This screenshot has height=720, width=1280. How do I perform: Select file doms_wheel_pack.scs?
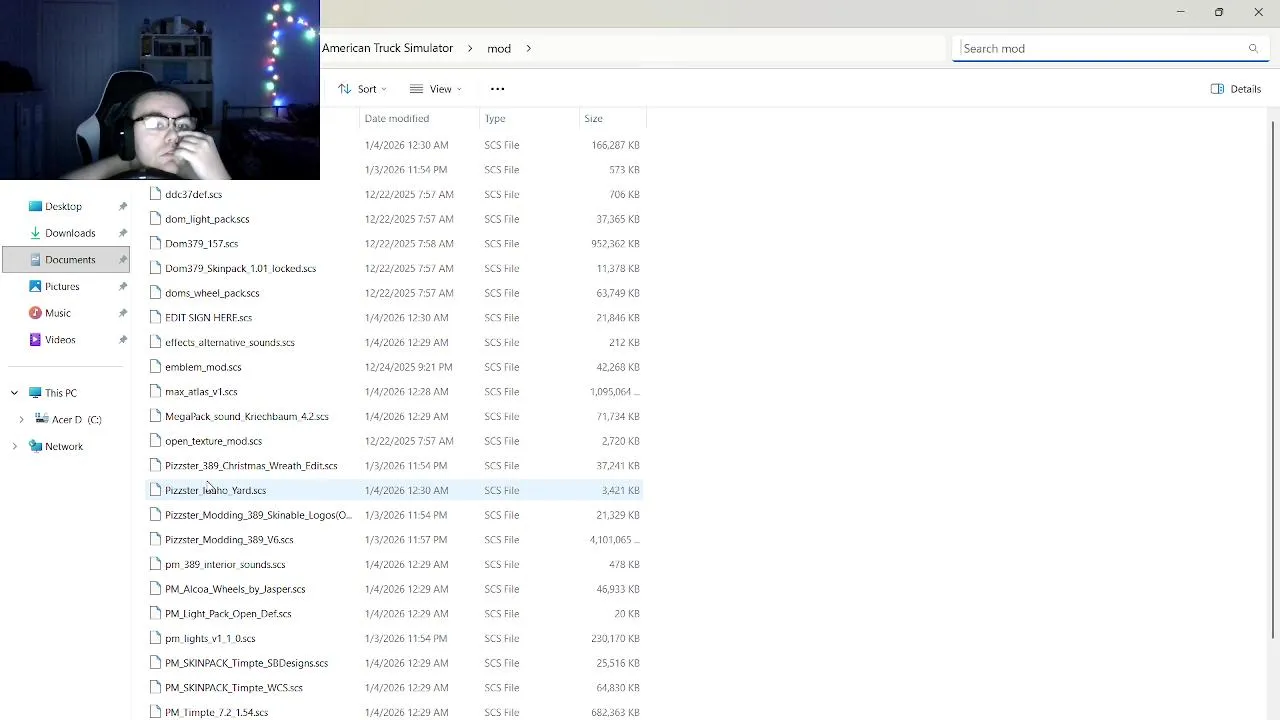tap(212, 293)
